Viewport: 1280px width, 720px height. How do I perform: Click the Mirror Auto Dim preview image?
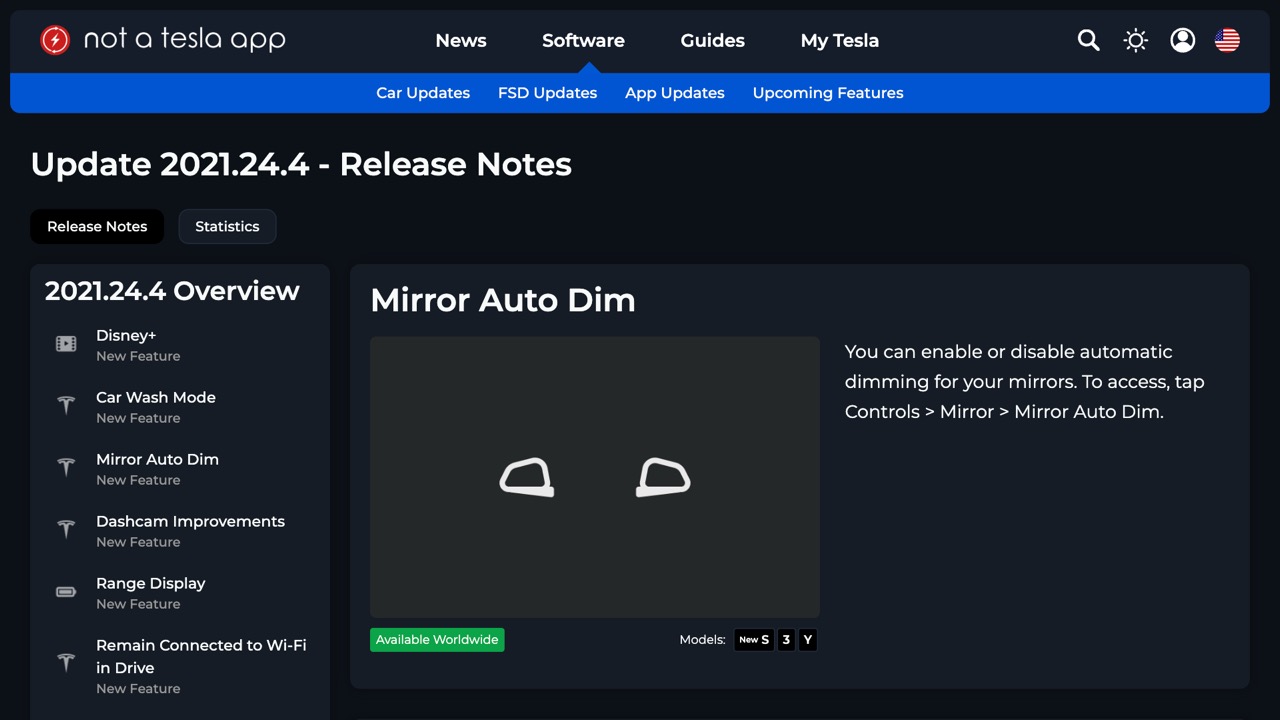click(x=594, y=477)
